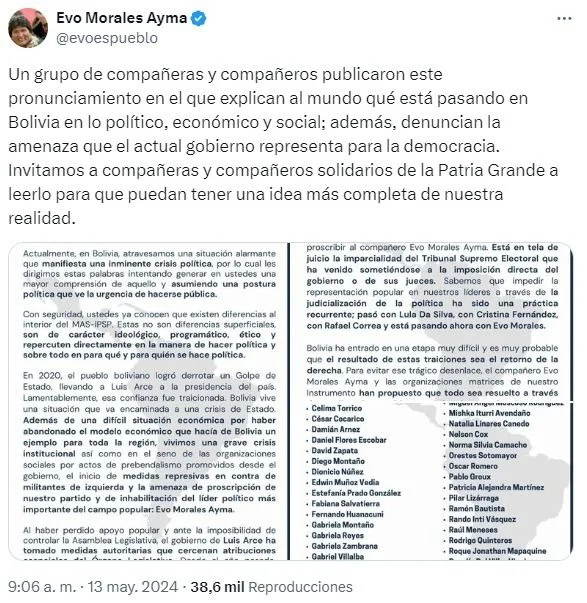
Task: Open image starting 'proscribir al compañero'
Action: pyautogui.click(x=432, y=322)
